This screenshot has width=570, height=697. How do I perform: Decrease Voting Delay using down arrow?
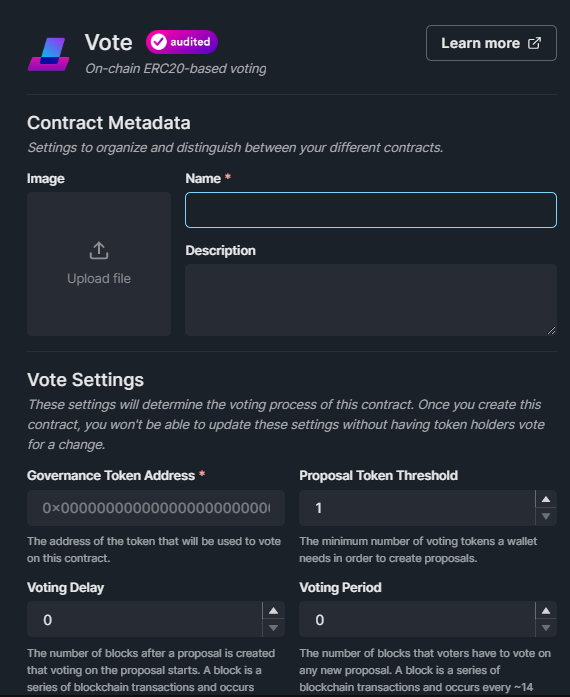click(273, 628)
